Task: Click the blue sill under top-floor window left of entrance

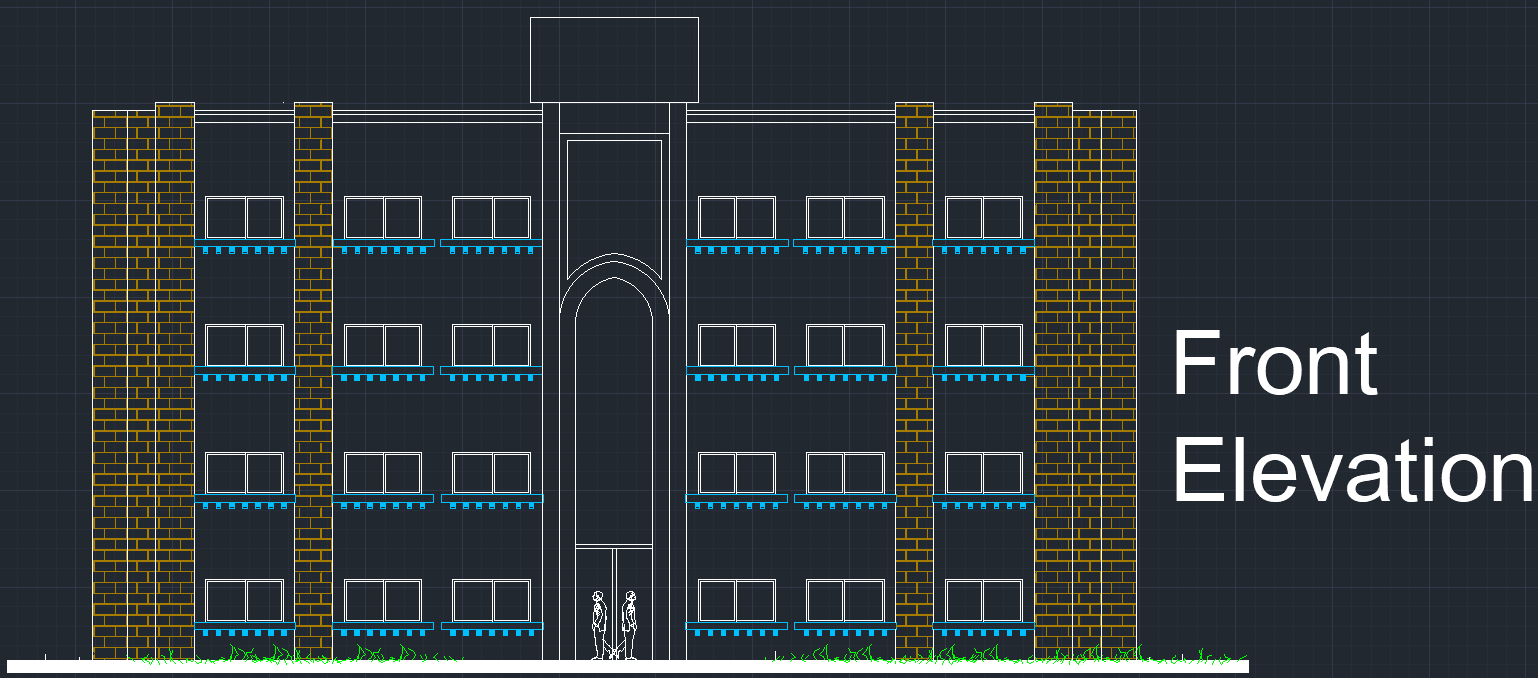Action: pos(491,243)
